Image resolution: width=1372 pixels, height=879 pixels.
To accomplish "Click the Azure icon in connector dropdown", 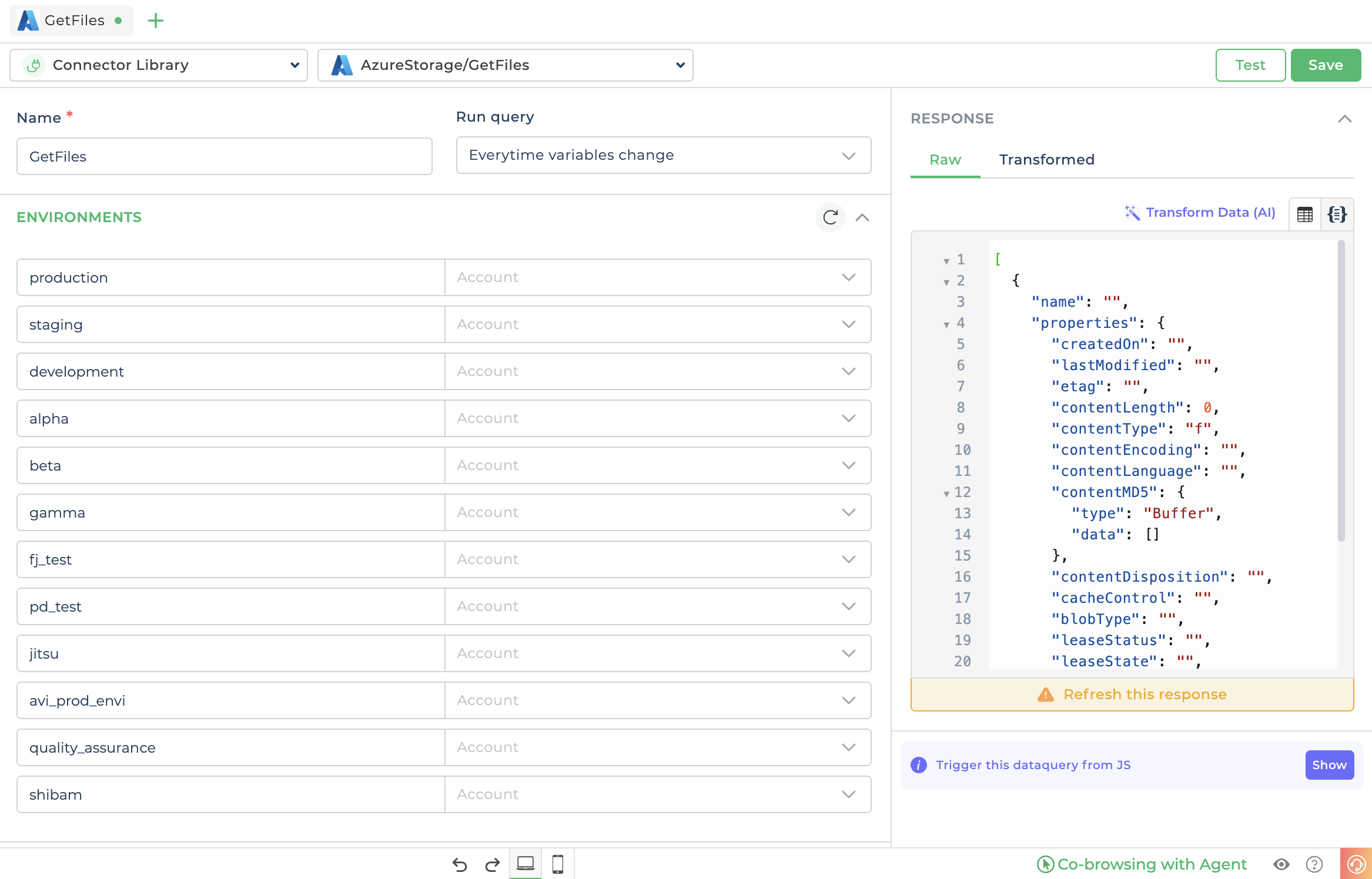I will click(342, 65).
